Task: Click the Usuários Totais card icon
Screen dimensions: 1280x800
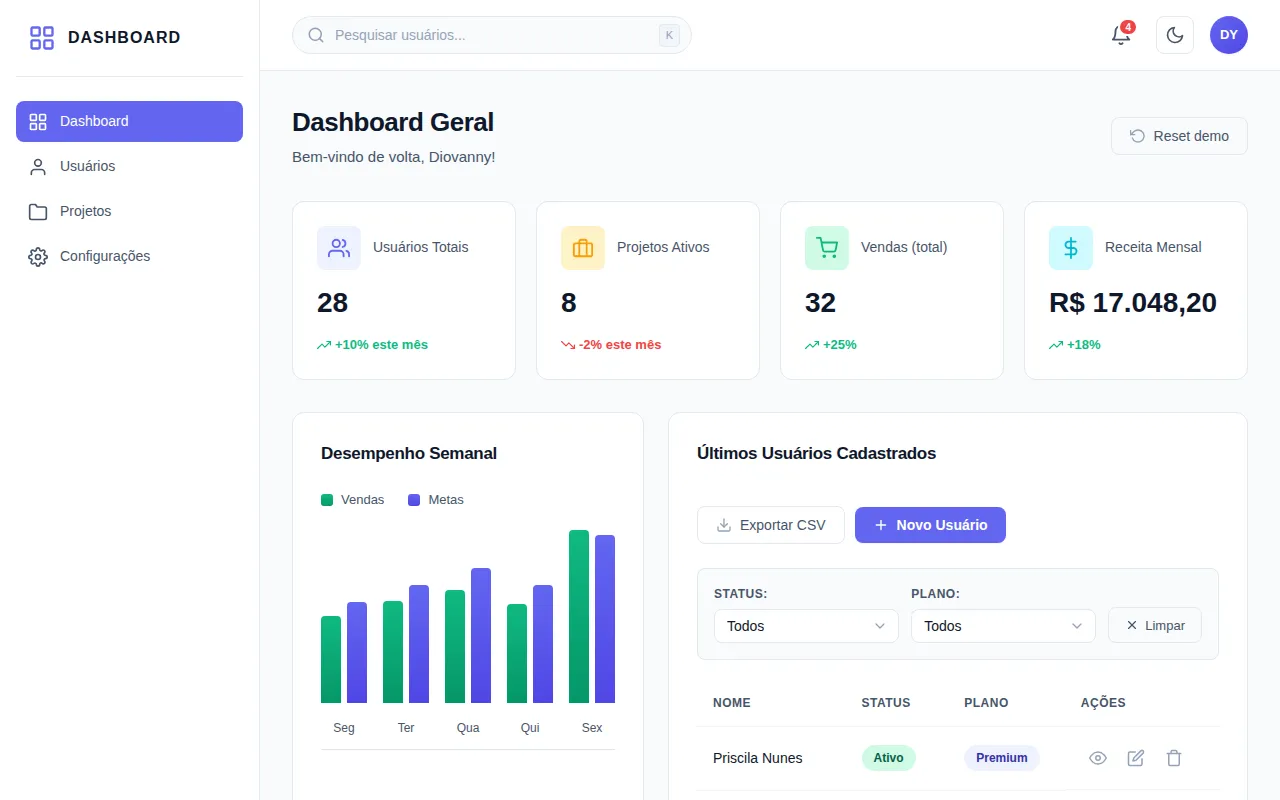Action: tap(339, 248)
